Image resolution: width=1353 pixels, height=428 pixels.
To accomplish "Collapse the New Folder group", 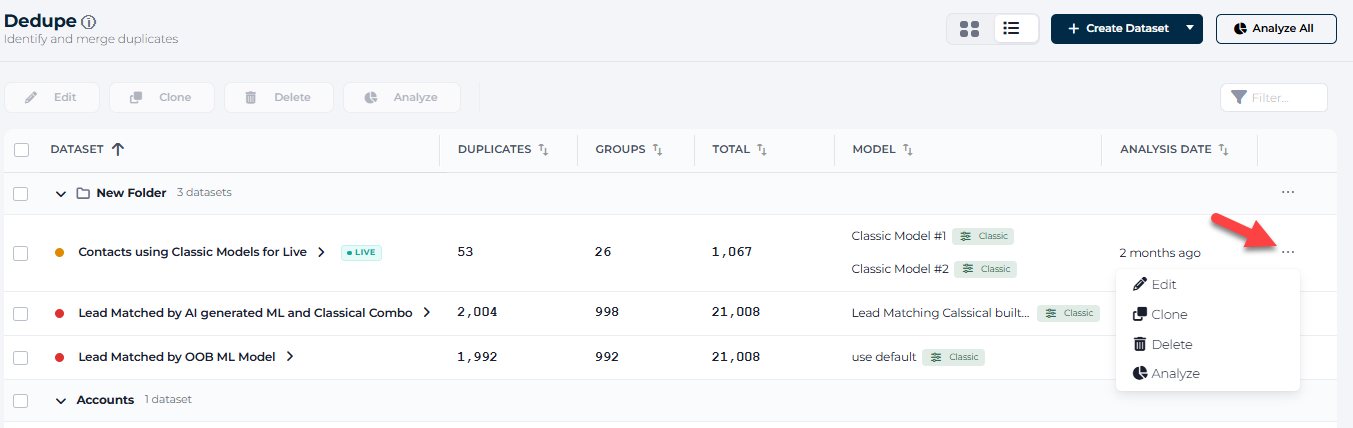I will pyautogui.click(x=61, y=193).
